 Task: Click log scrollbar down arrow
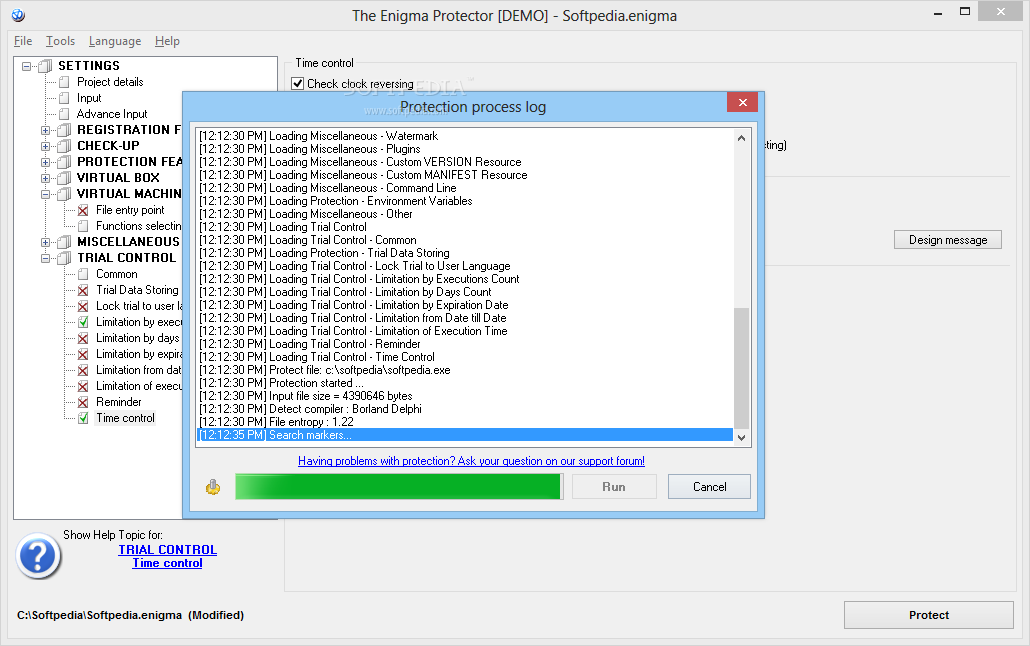point(742,438)
